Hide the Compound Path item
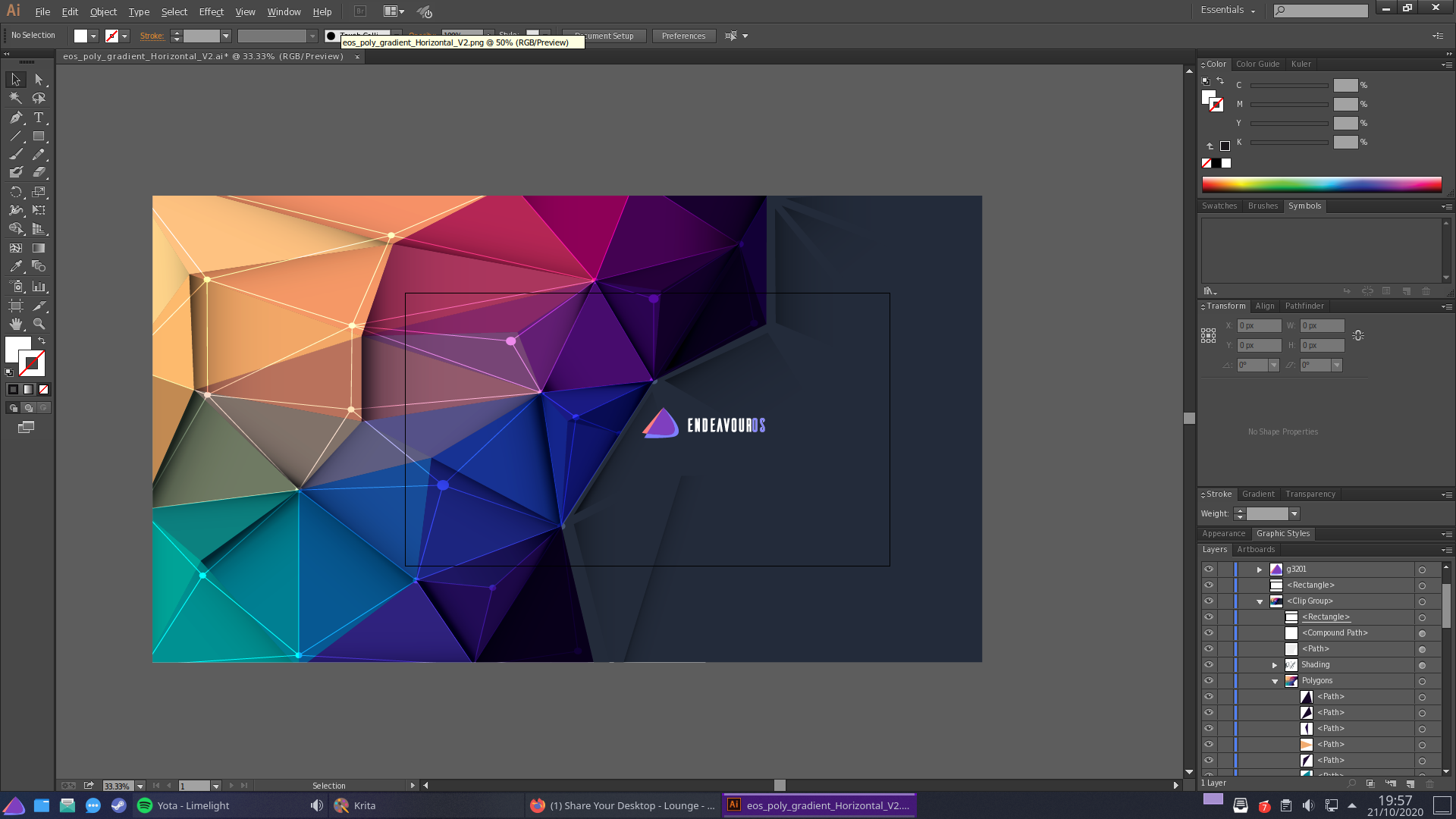 (x=1209, y=633)
